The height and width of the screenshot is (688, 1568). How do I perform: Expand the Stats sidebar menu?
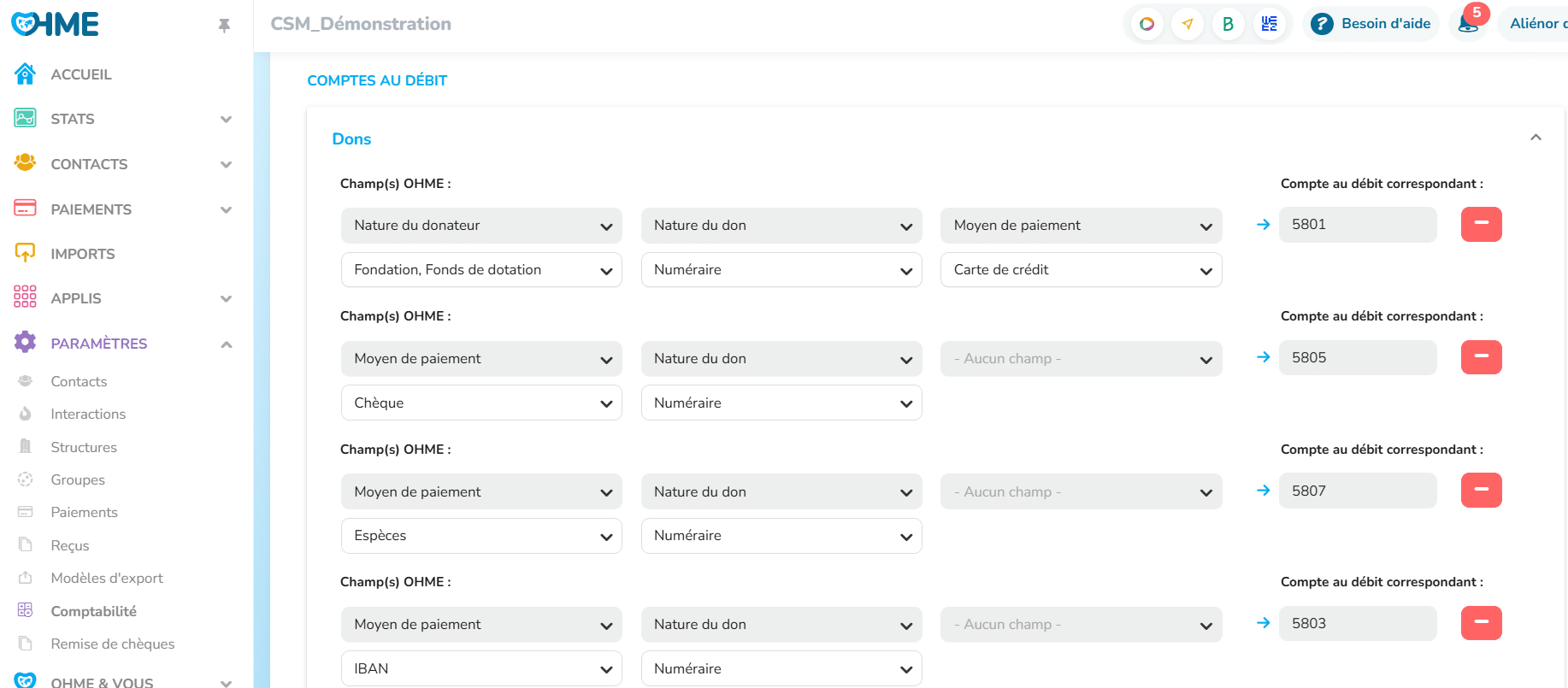tap(226, 120)
